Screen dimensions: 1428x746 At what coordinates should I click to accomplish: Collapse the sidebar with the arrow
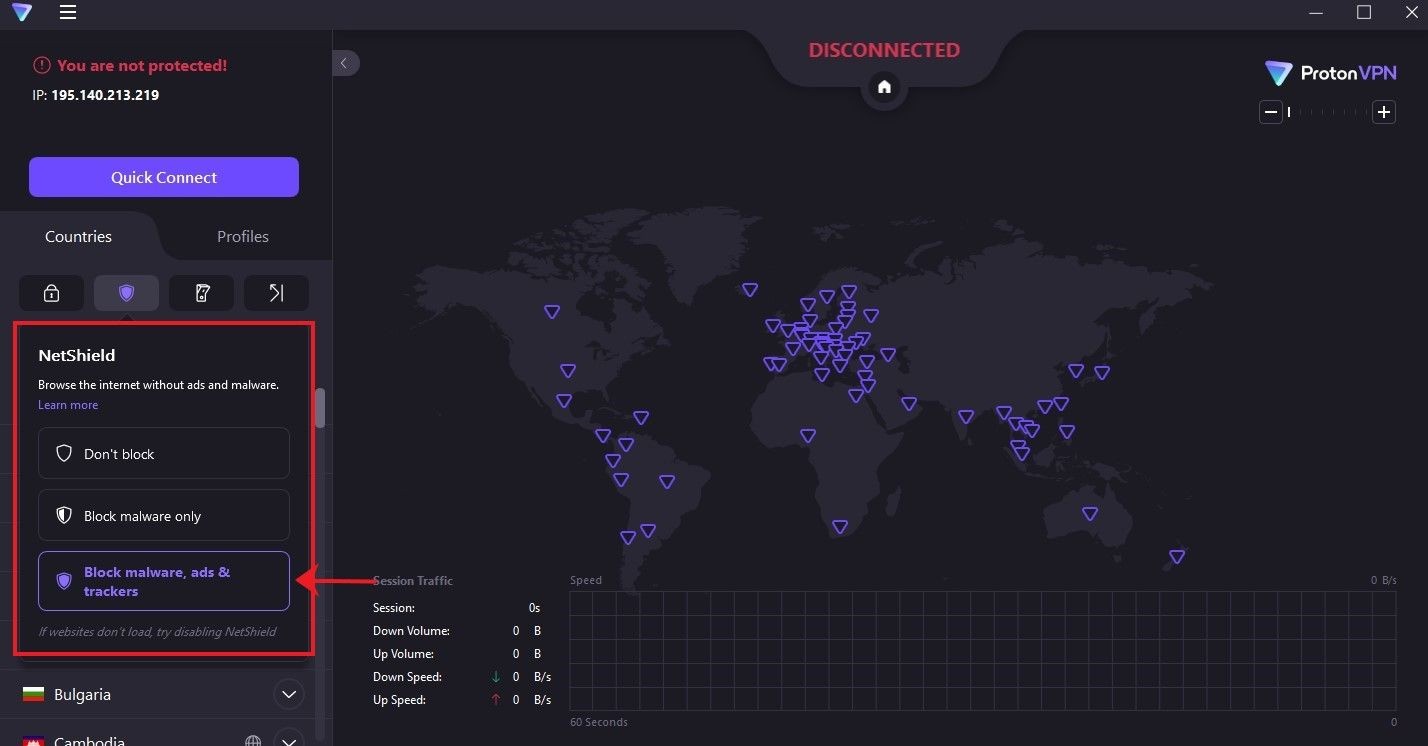pyautogui.click(x=345, y=63)
